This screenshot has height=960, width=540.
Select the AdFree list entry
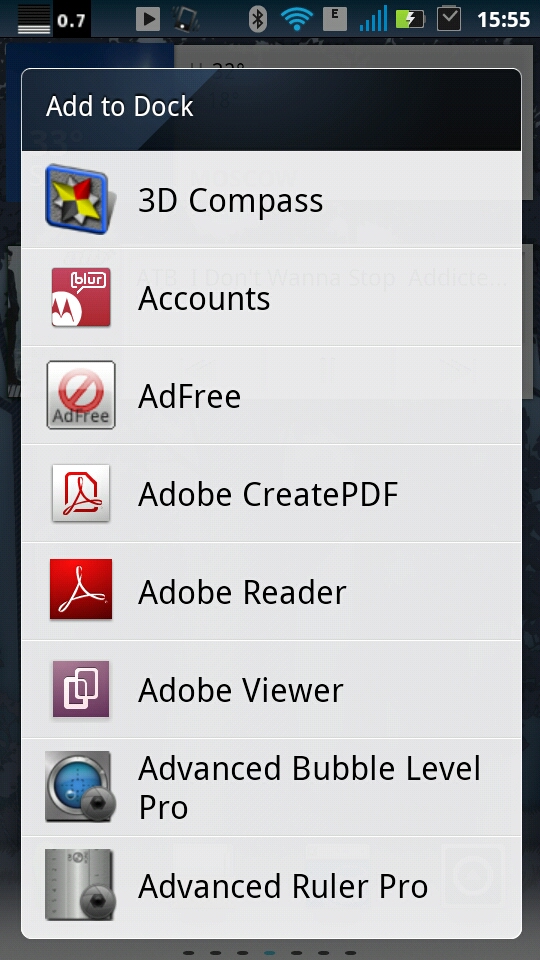pos(271,396)
